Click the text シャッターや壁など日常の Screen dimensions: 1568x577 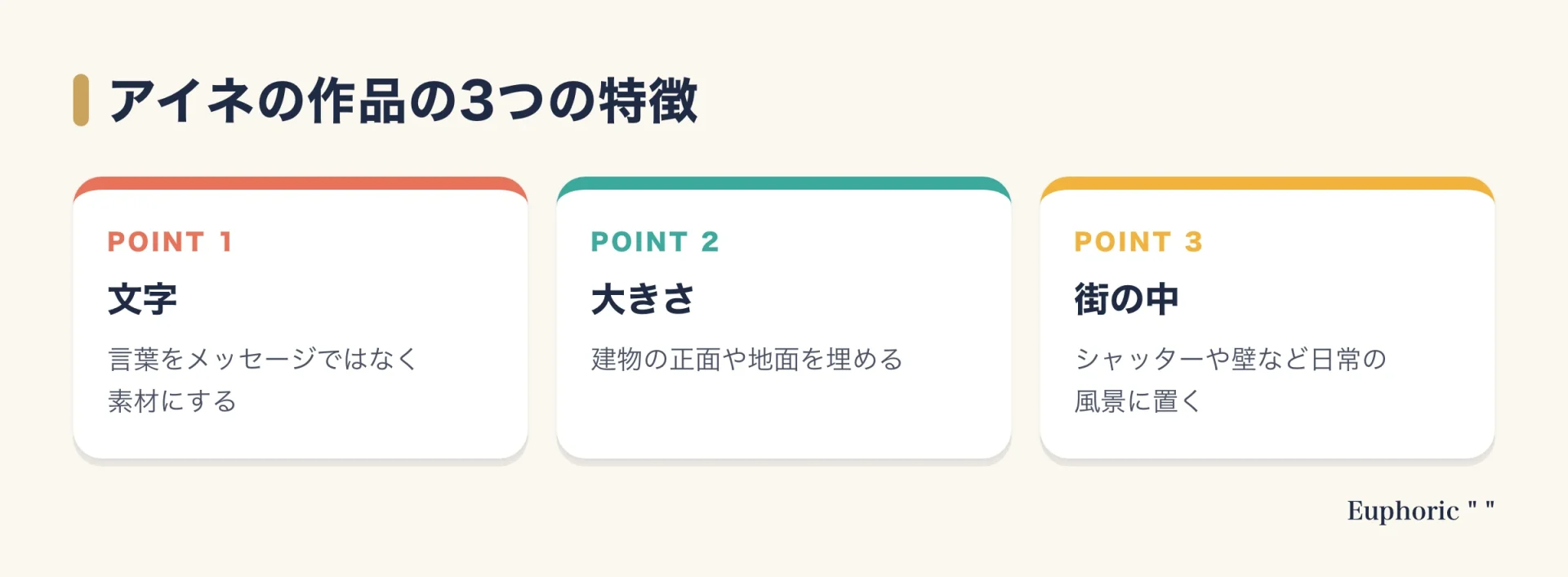coord(1231,359)
